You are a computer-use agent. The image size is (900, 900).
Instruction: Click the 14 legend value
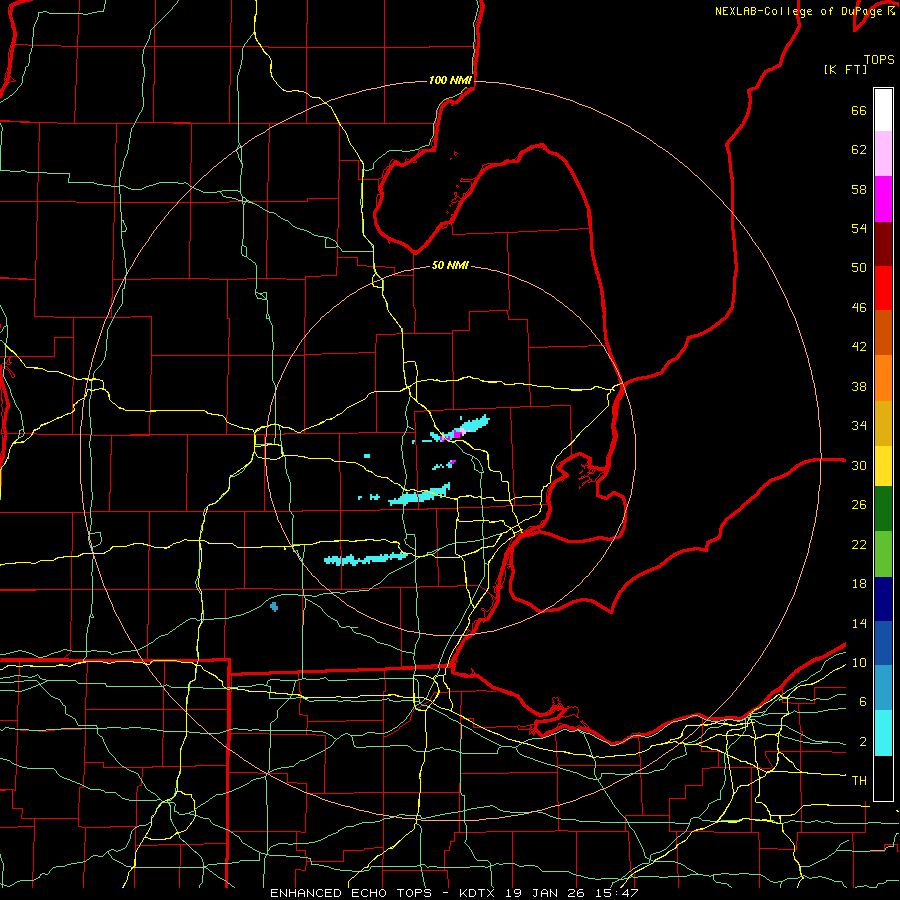click(x=859, y=623)
